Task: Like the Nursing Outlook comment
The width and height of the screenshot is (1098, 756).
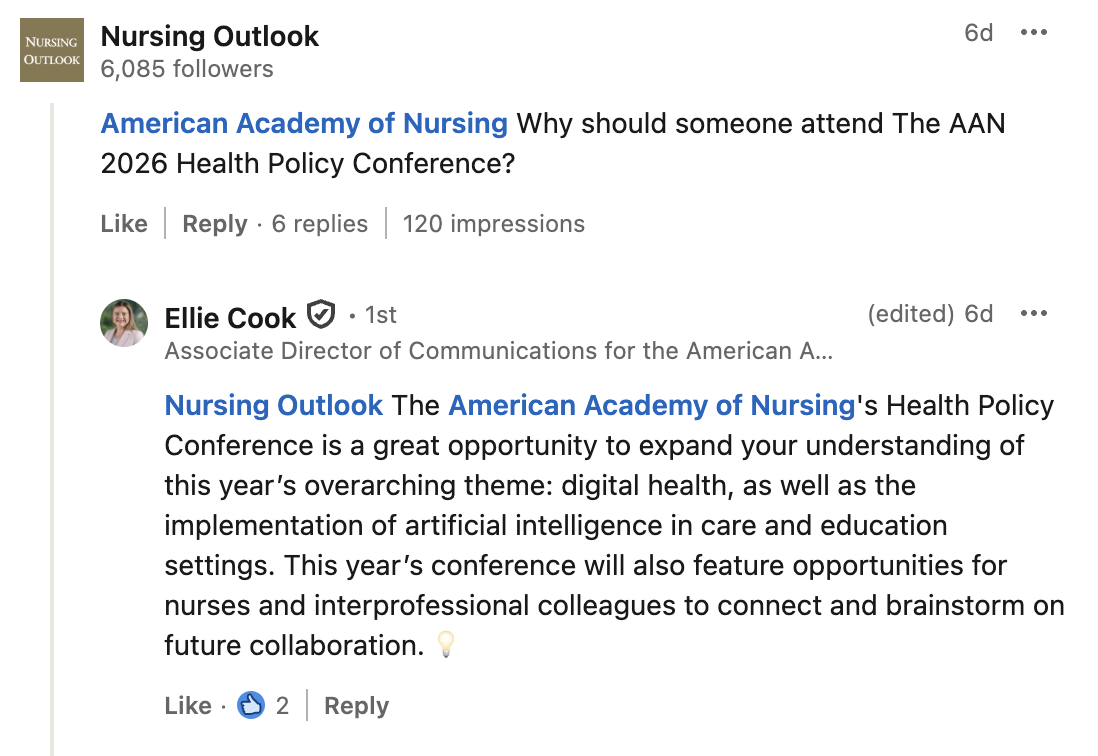Action: (x=124, y=223)
